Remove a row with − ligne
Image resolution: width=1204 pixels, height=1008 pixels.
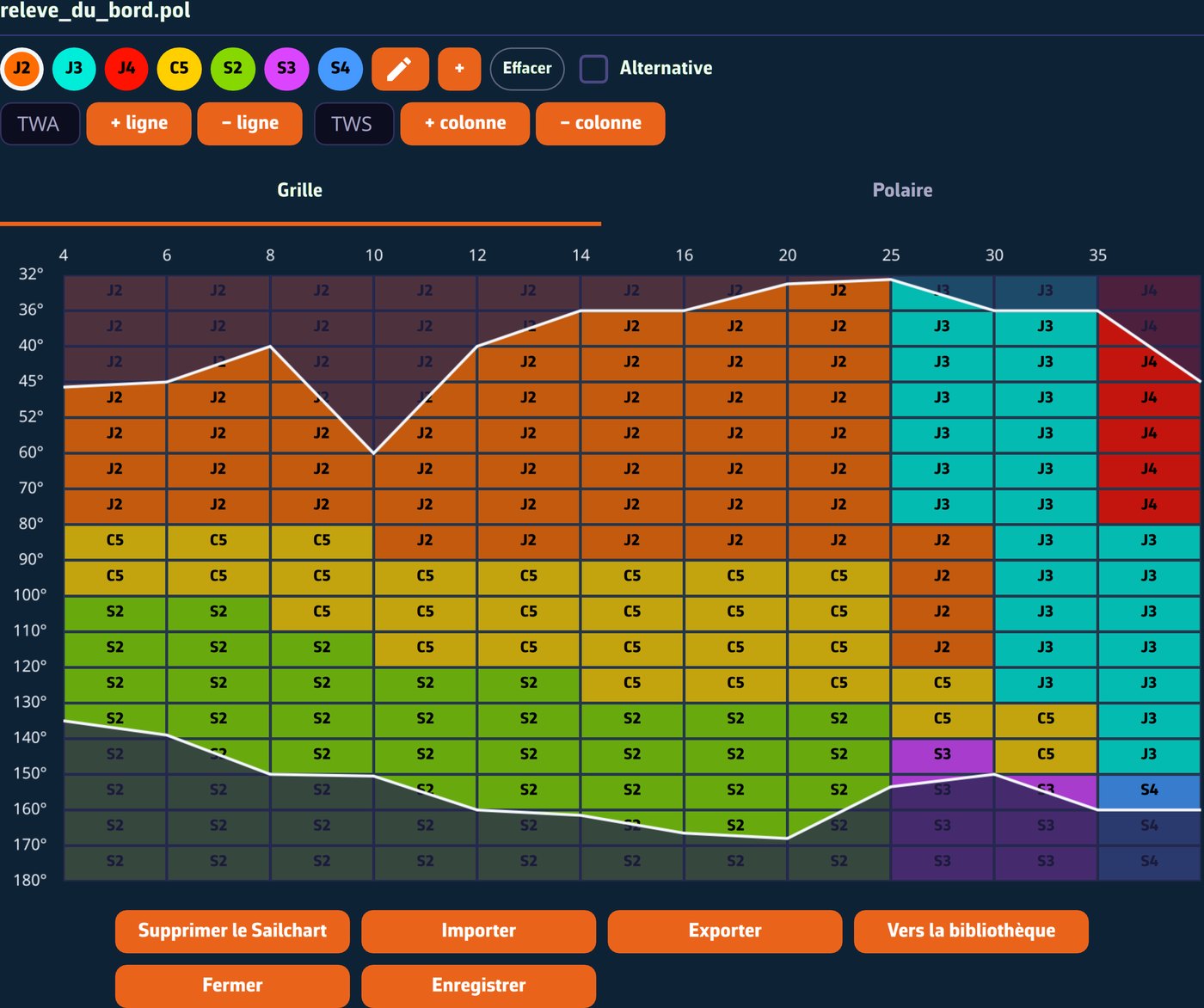click(x=249, y=124)
